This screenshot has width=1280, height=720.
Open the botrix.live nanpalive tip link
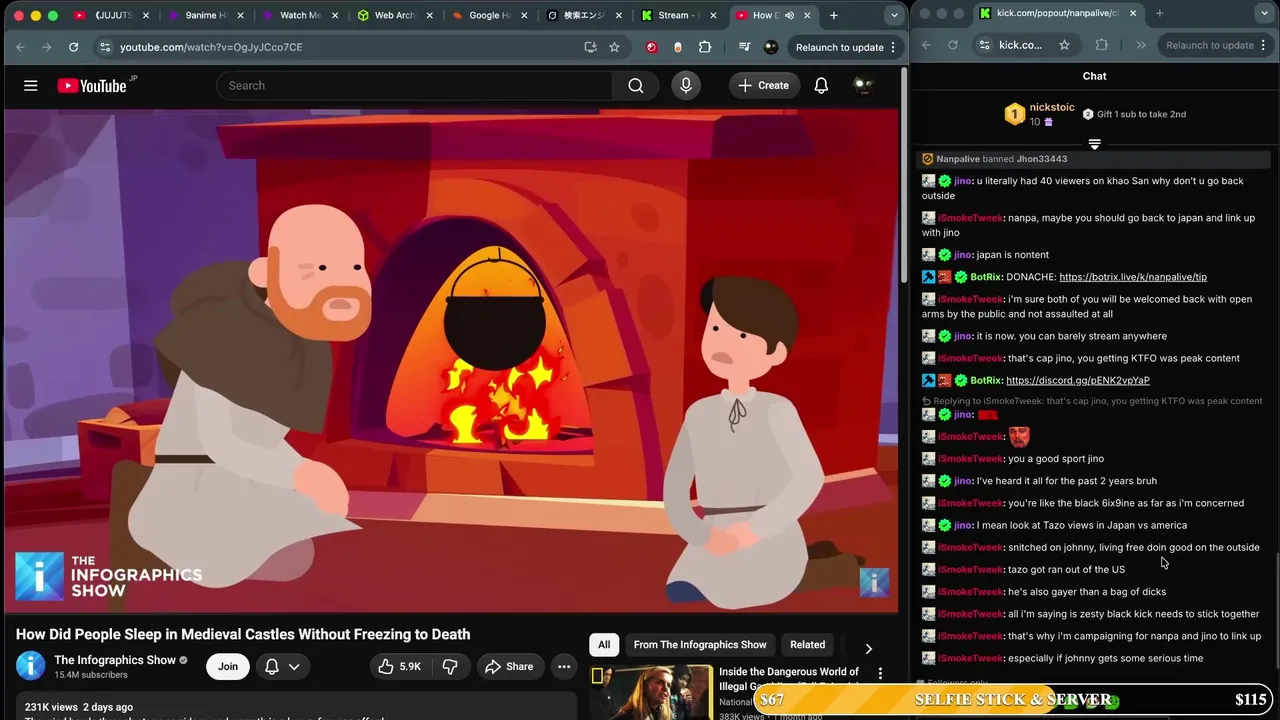[x=1133, y=277]
